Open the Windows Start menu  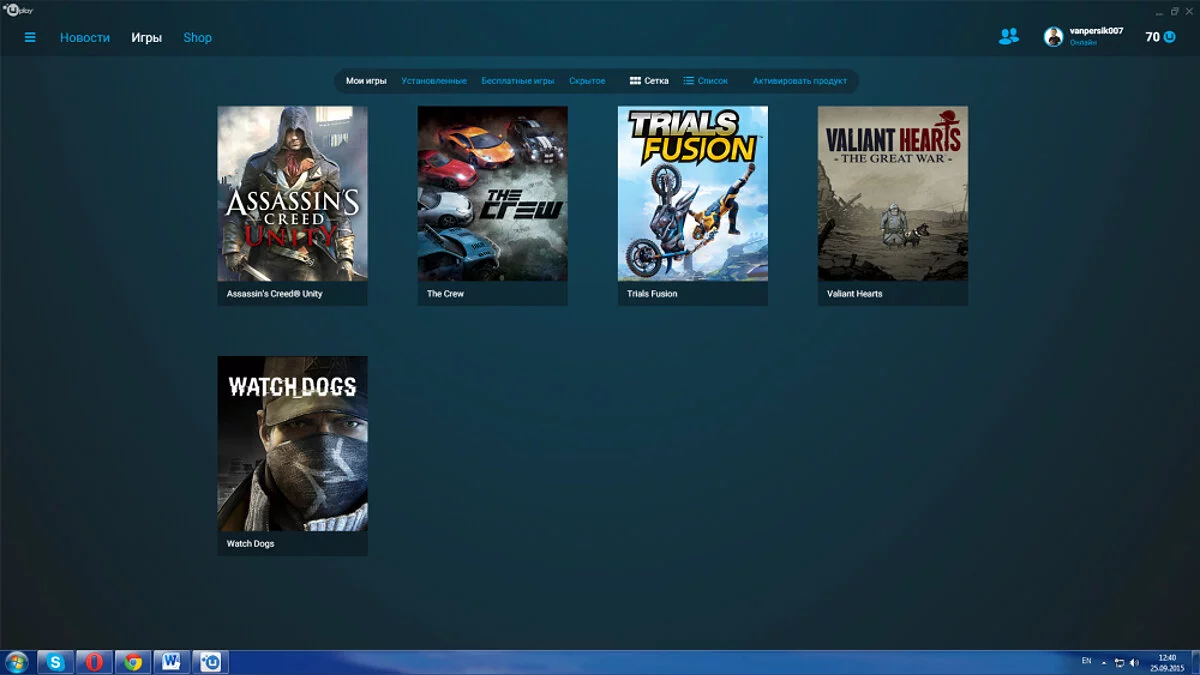[17, 662]
